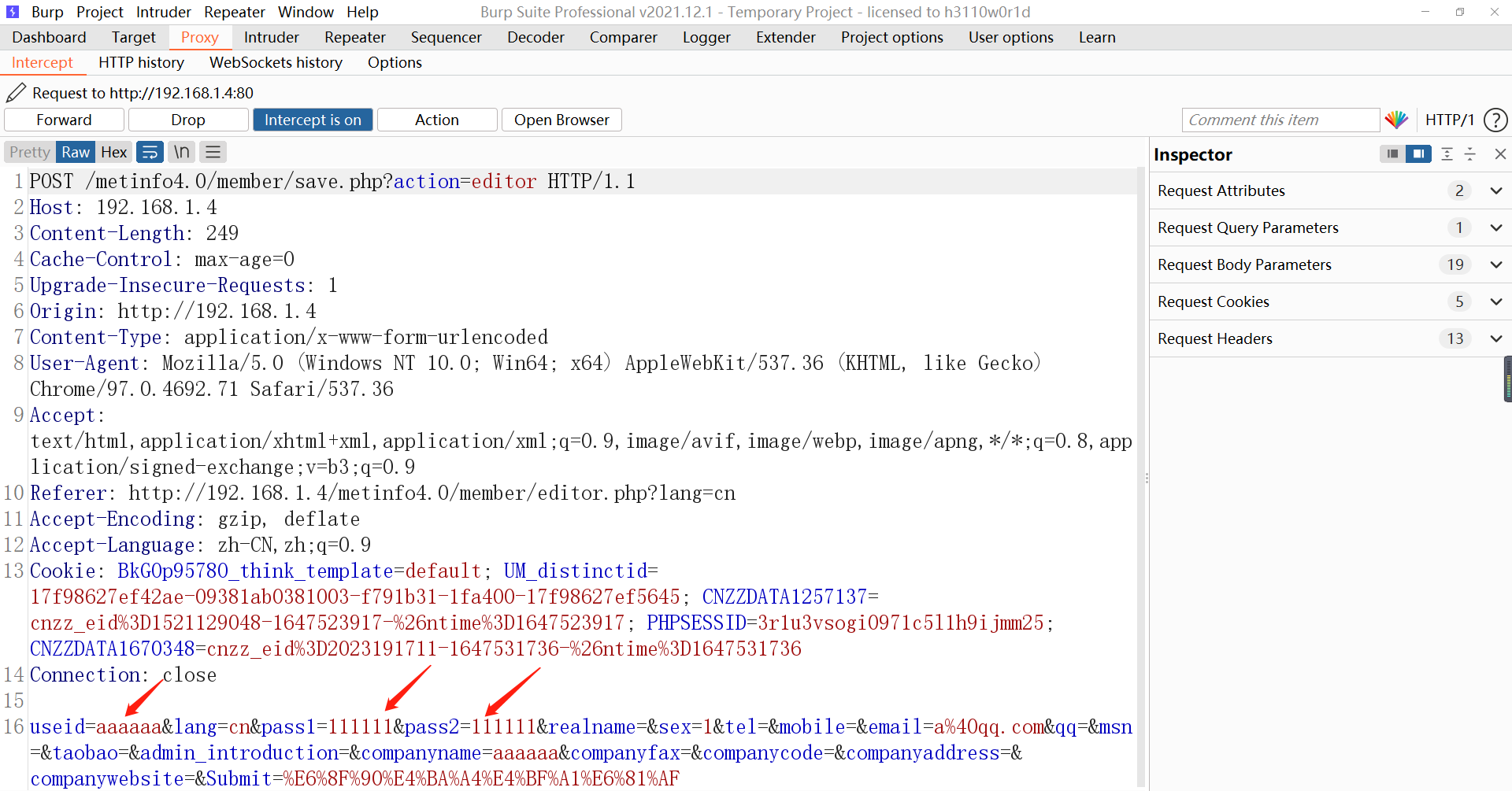Open the Window menu

point(306,12)
